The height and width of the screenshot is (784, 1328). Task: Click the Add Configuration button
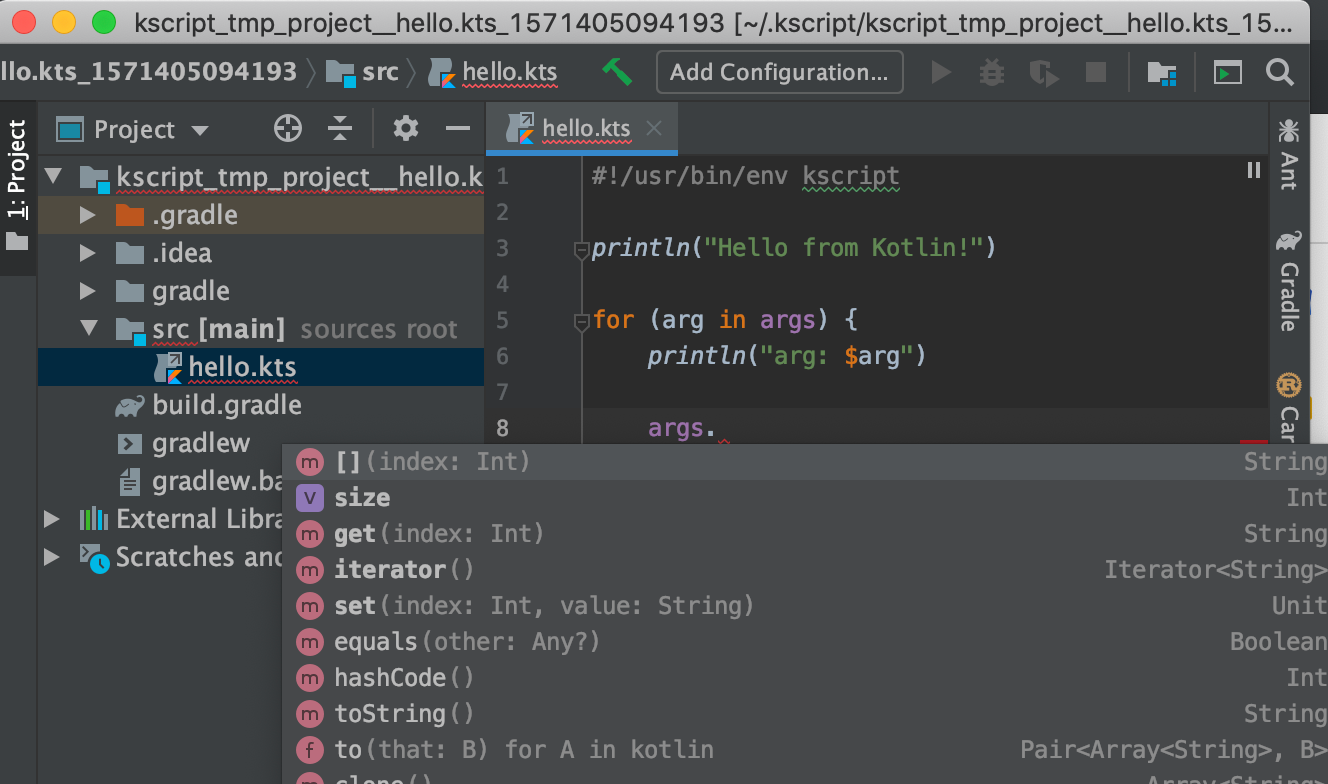(x=779, y=71)
